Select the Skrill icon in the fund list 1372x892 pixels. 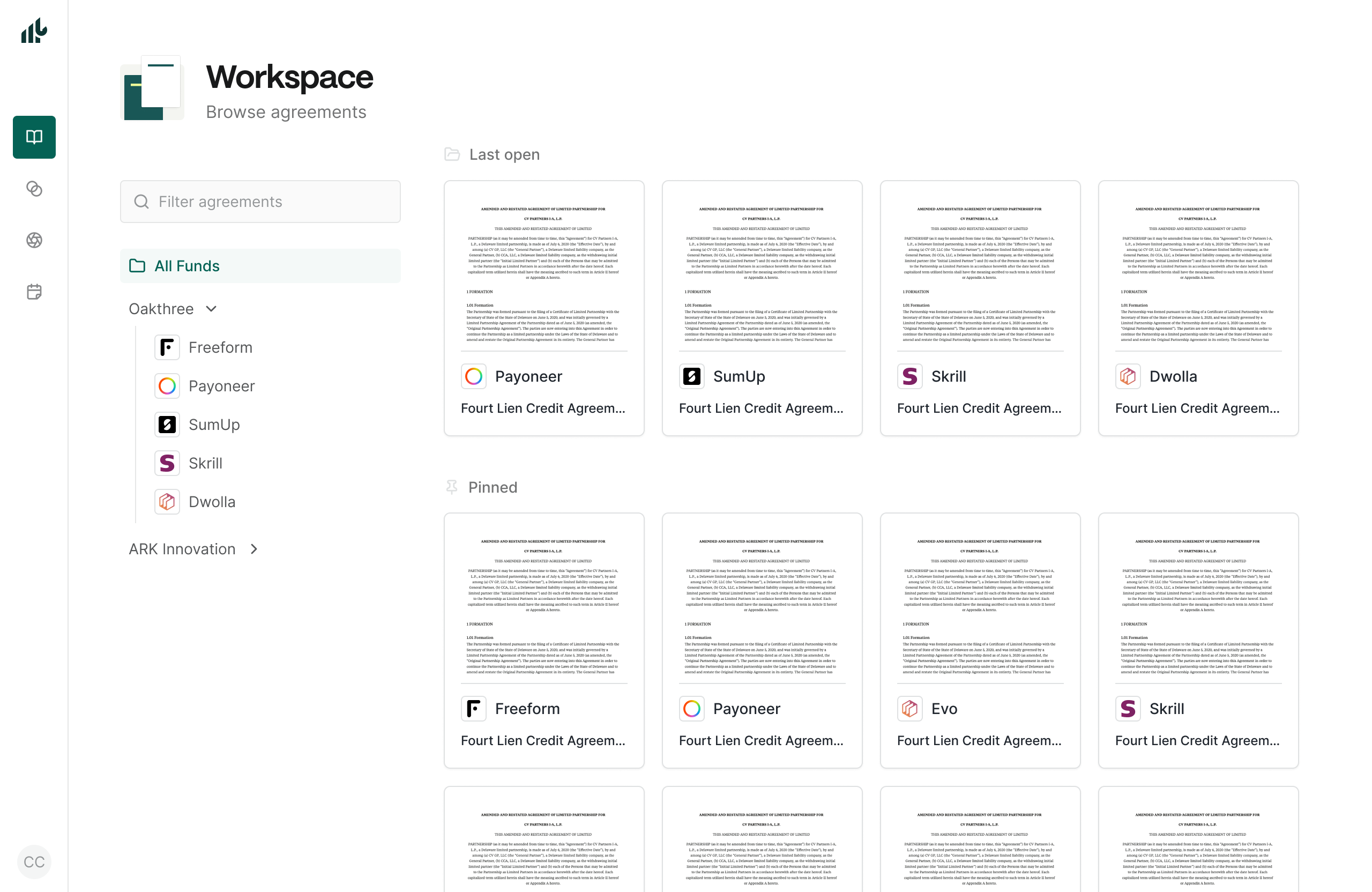pos(167,463)
